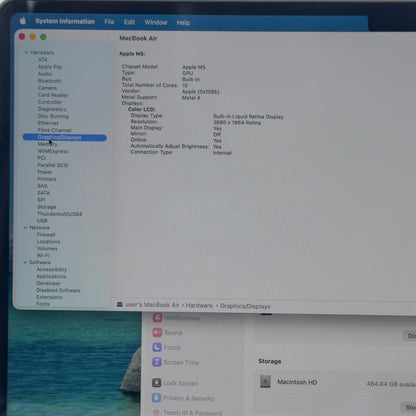
Task: Select Power in the sidebar
Action: pyautogui.click(x=45, y=172)
